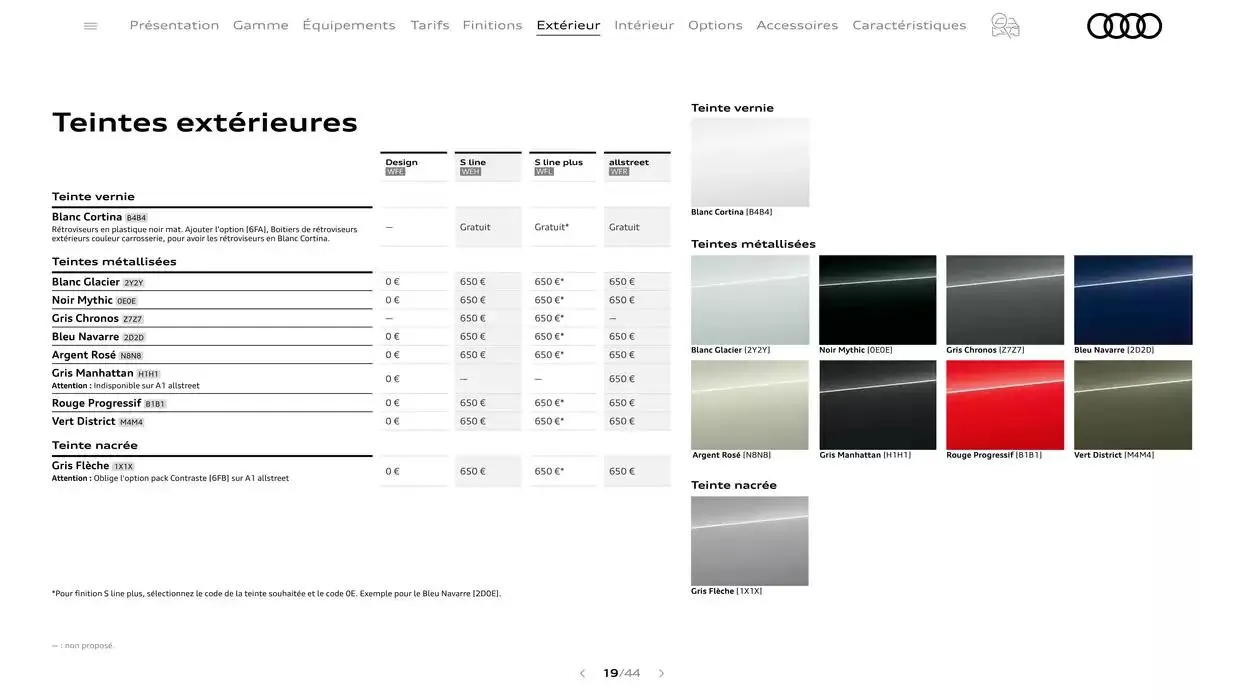The height and width of the screenshot is (700, 1244).
Task: Select the Caractéristiques menu item
Action: point(909,25)
